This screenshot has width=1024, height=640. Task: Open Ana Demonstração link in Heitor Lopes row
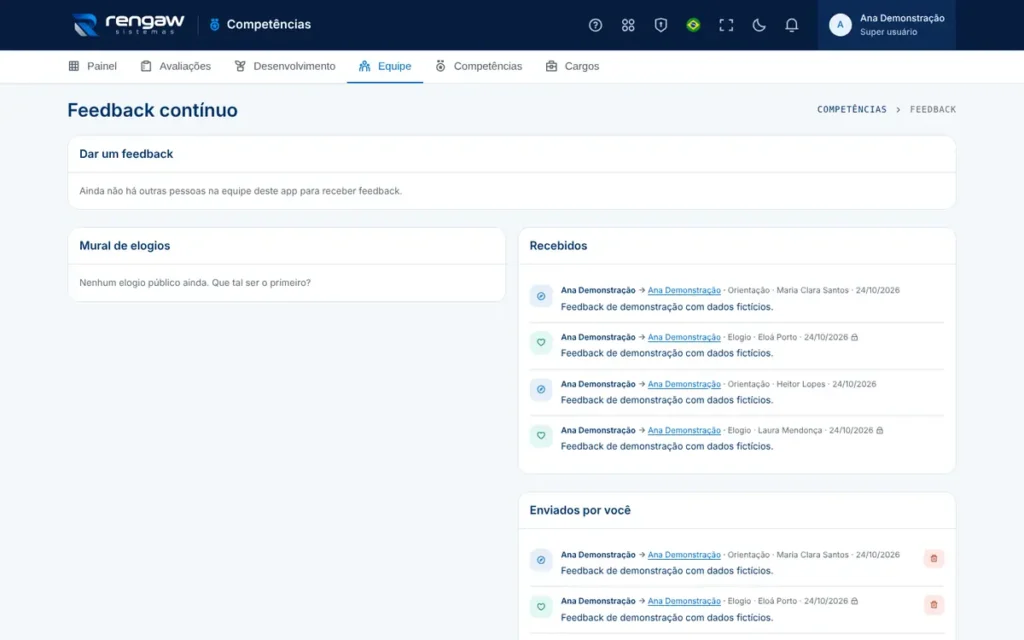684,384
